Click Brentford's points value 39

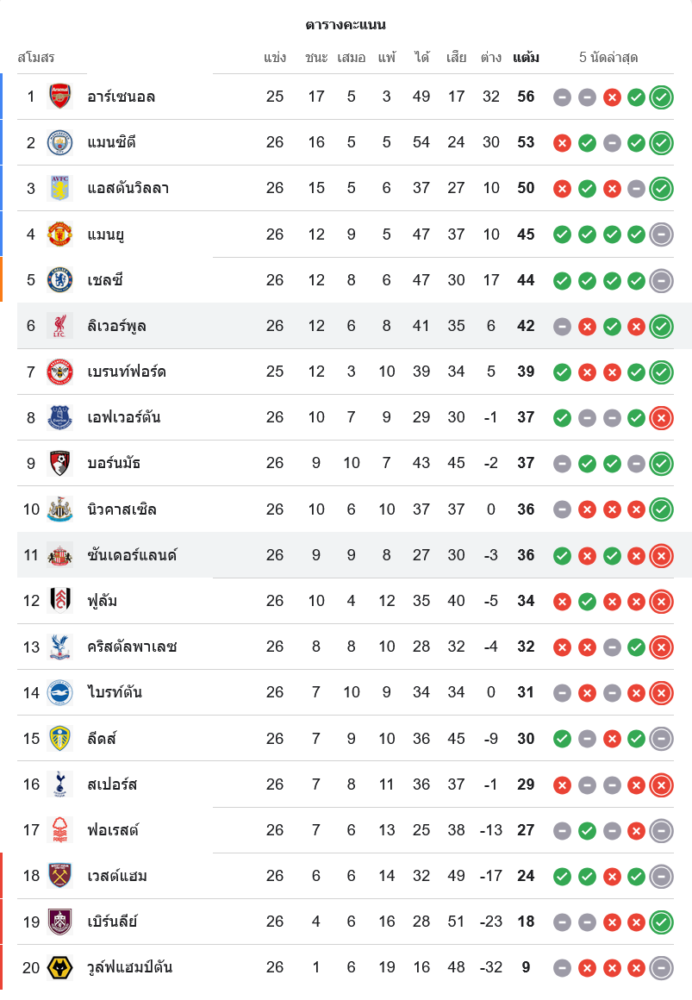526,372
